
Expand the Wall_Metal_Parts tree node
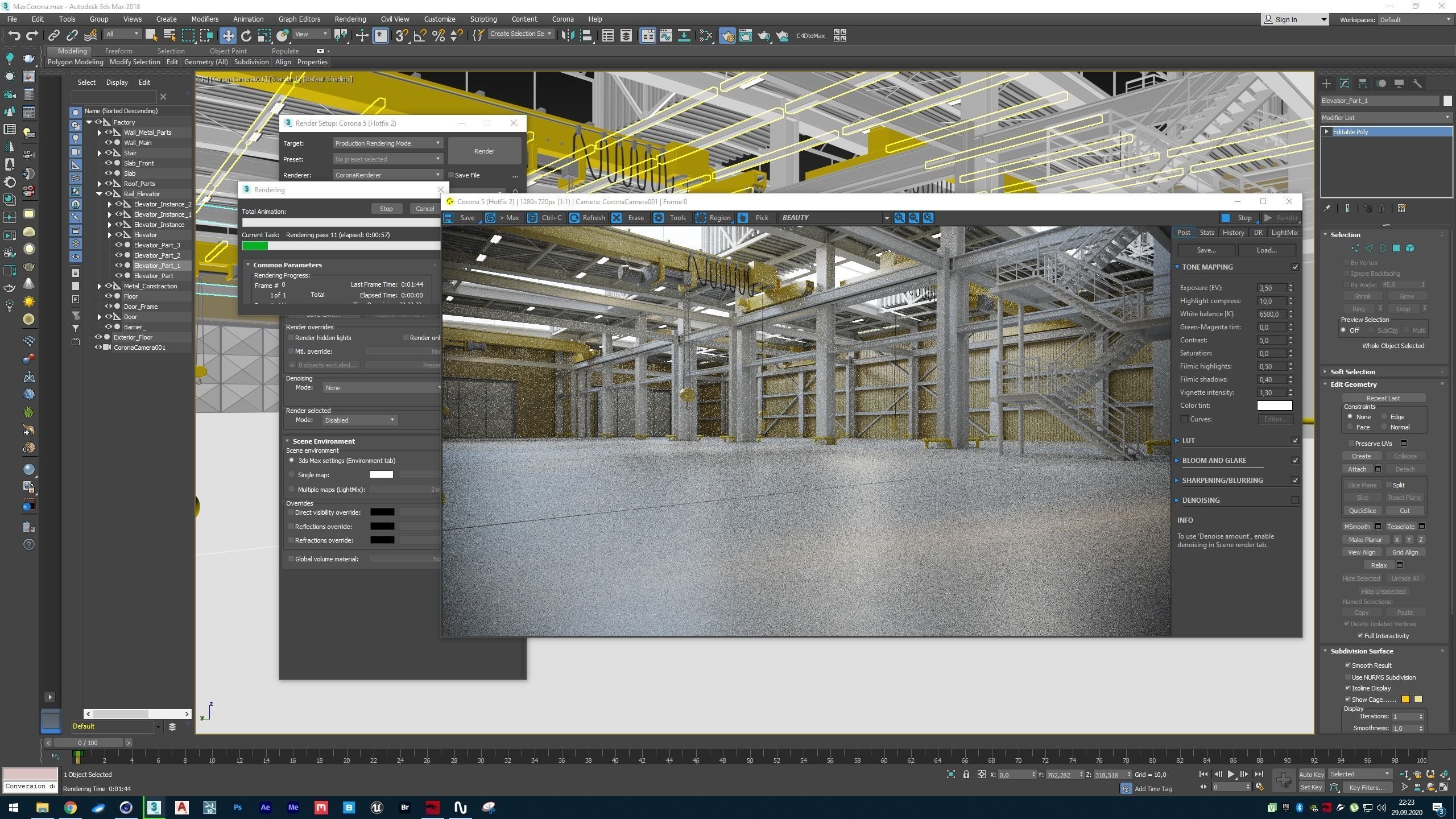pos(99,133)
